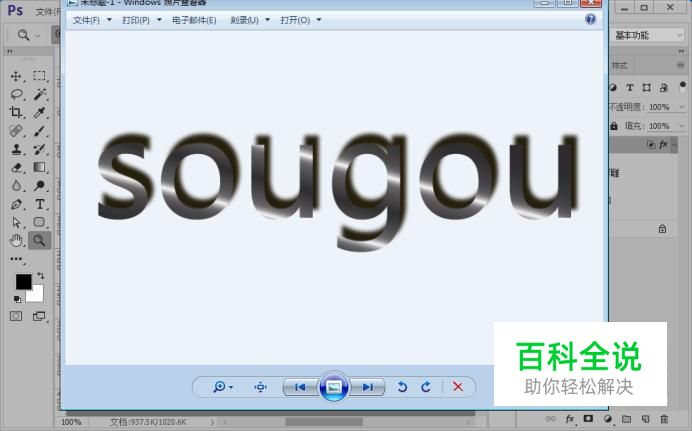The width and height of the screenshot is (692, 431).
Task: Click the foreground black color swatch
Action: [x=23, y=281]
